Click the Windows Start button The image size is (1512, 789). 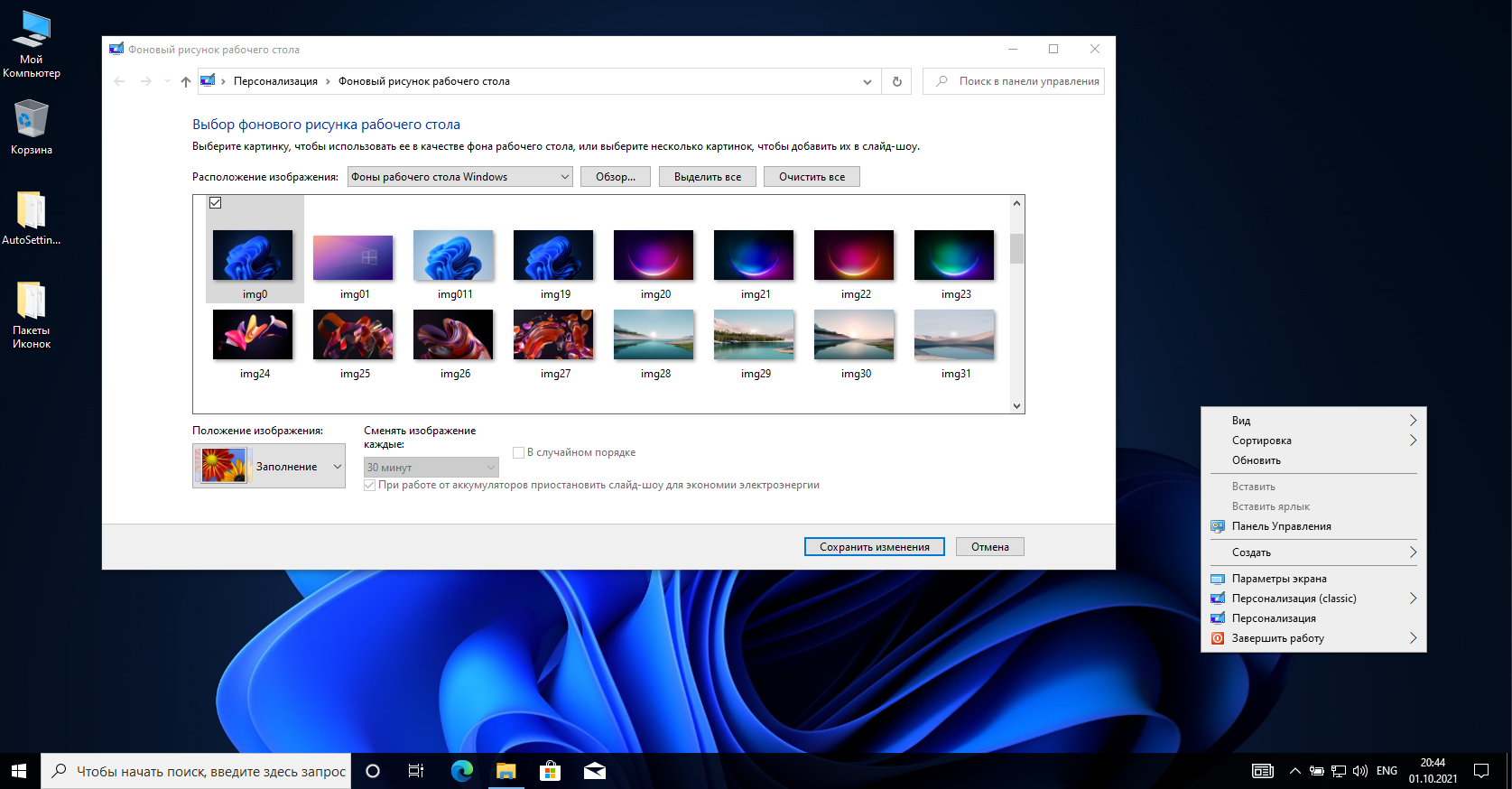[19, 771]
